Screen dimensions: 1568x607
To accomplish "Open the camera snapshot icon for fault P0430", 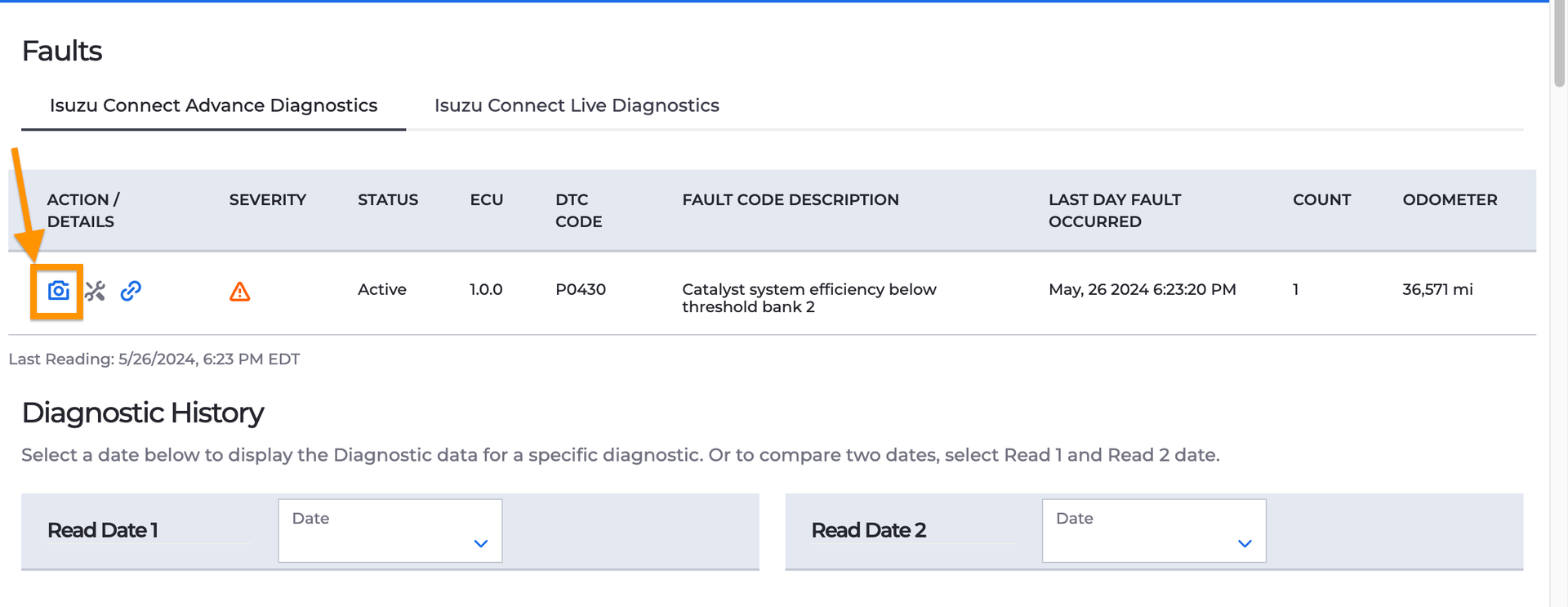I will click(58, 291).
